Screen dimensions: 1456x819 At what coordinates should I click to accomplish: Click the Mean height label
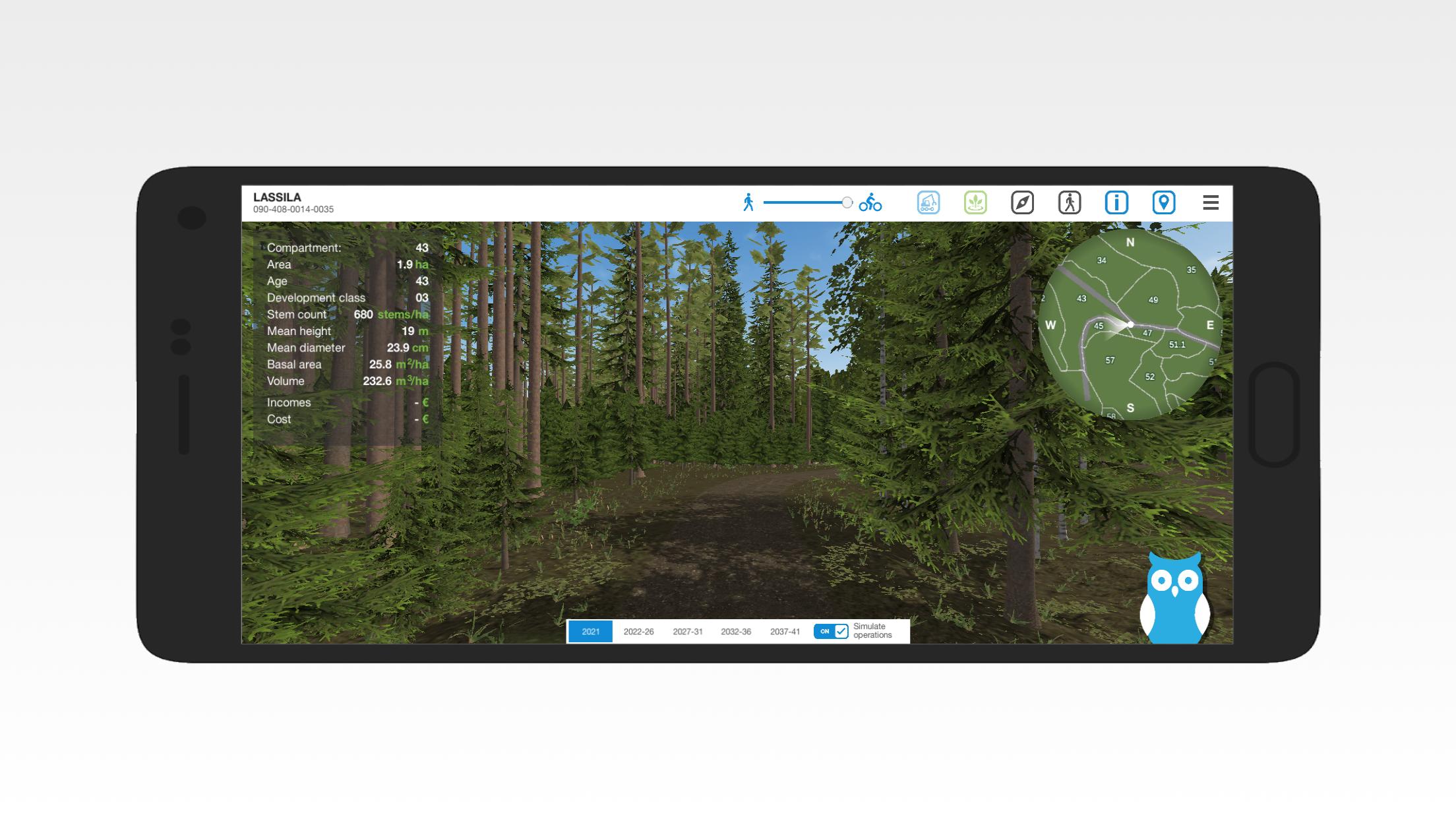tap(299, 332)
